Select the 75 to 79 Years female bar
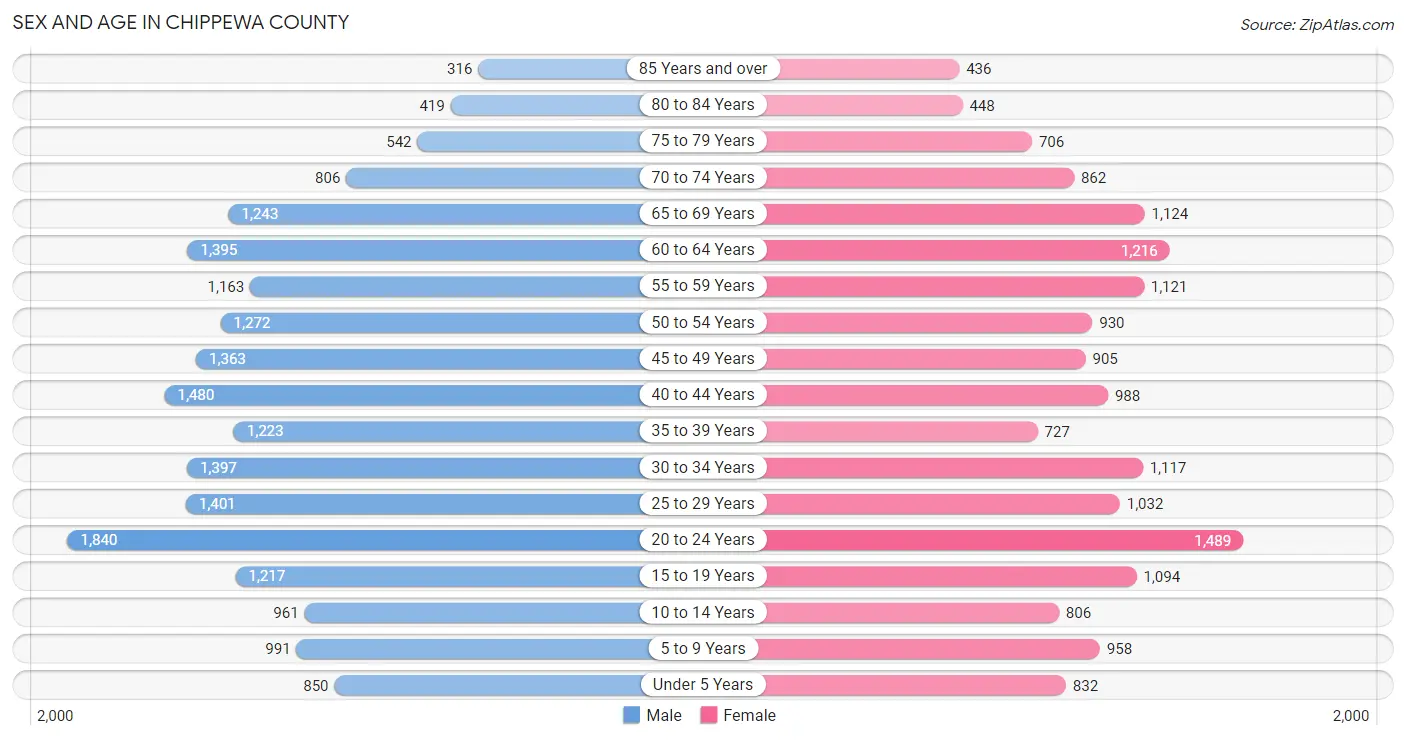The width and height of the screenshot is (1406, 740). pyautogui.click(x=898, y=141)
